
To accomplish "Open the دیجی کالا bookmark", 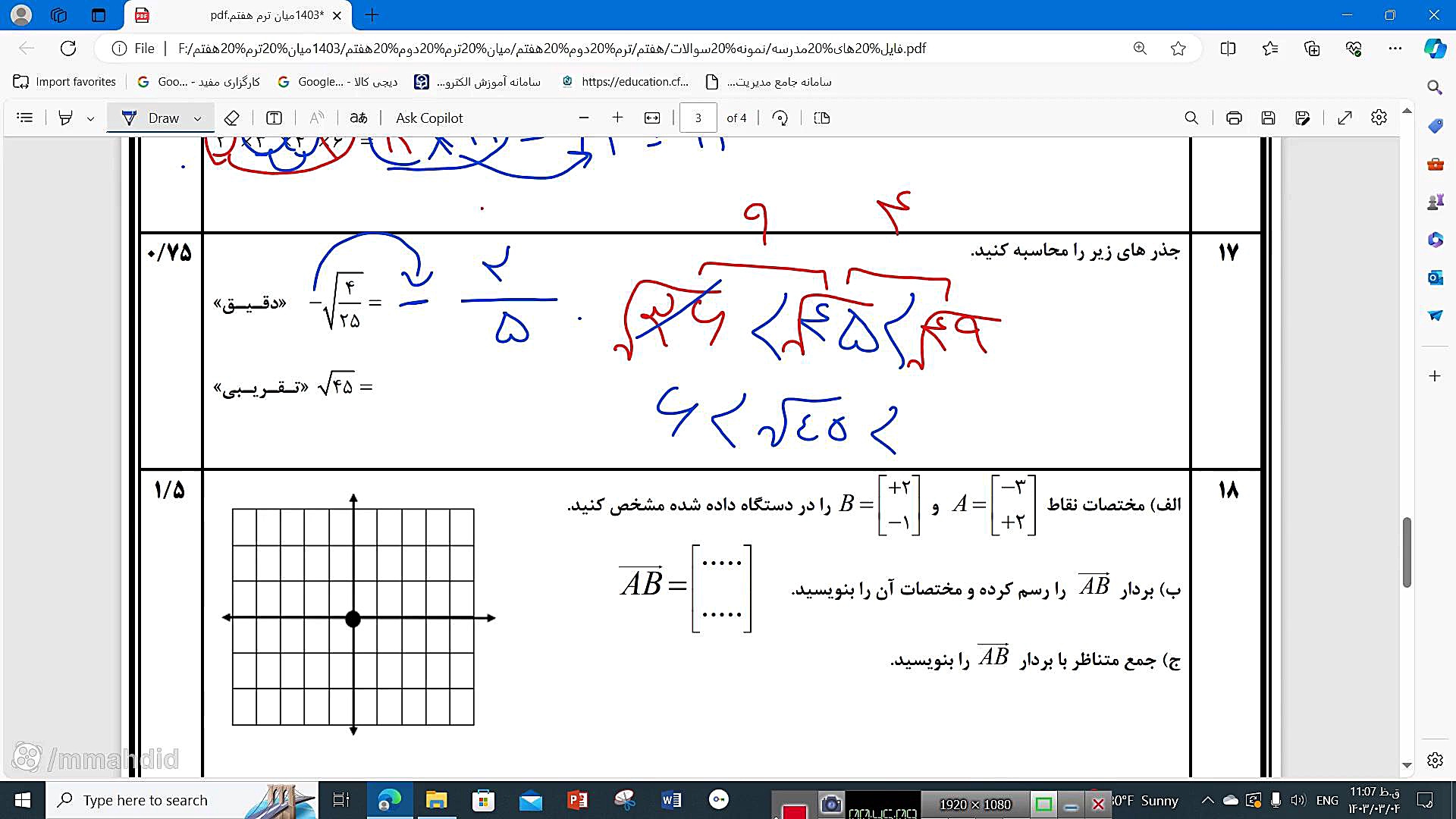I will coord(337,82).
